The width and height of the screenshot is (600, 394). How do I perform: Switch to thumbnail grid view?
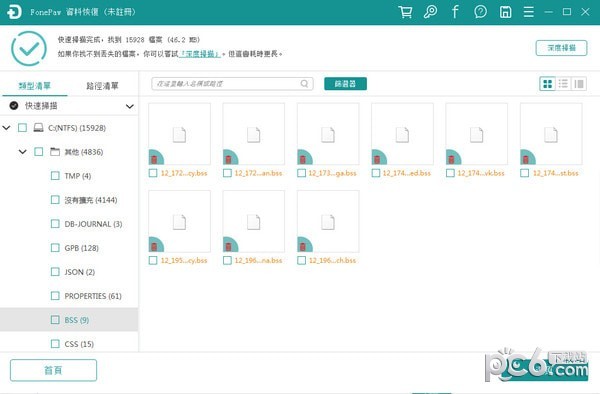coord(547,84)
